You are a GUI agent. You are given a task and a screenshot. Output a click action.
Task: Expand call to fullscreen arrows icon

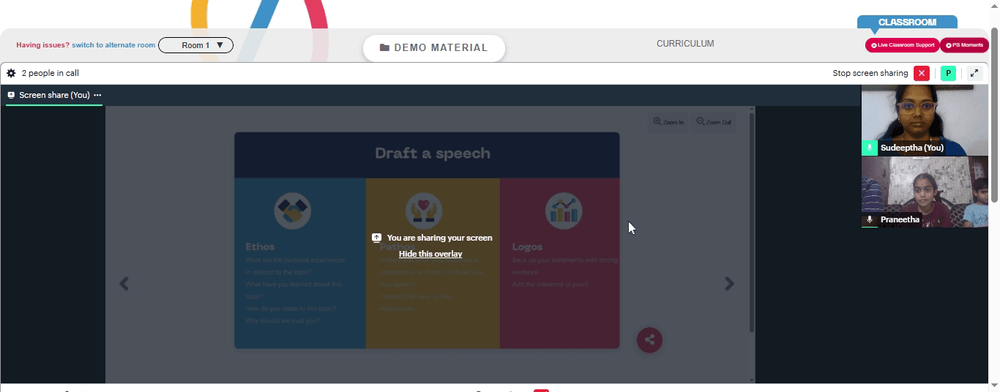pos(974,73)
